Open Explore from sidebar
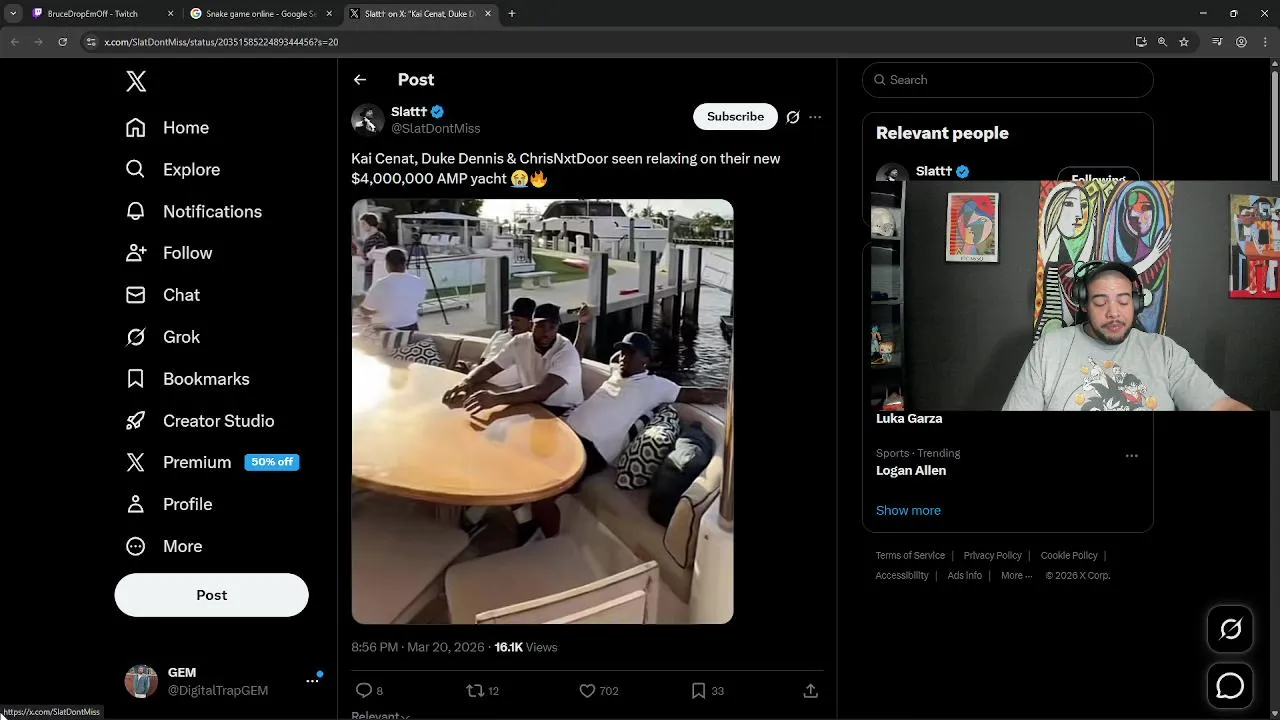This screenshot has width=1280, height=720. point(172,170)
